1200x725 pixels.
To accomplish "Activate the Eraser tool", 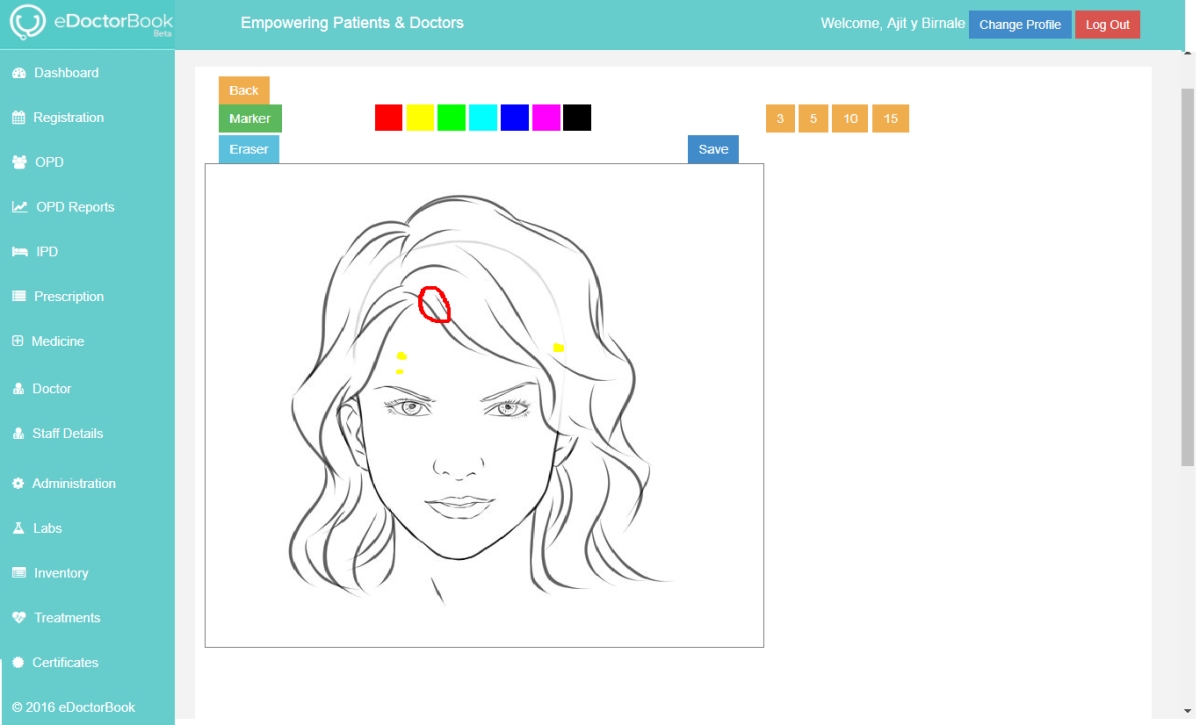I will pos(249,149).
